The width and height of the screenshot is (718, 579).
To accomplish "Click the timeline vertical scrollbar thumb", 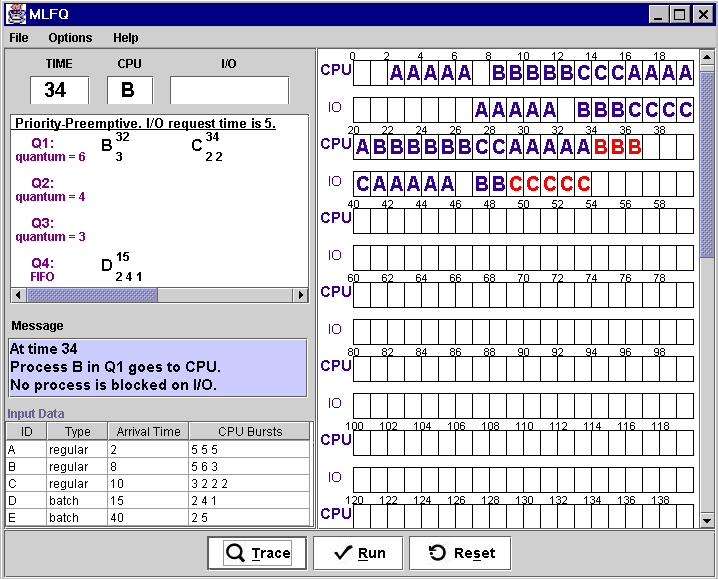I will 707,165.
